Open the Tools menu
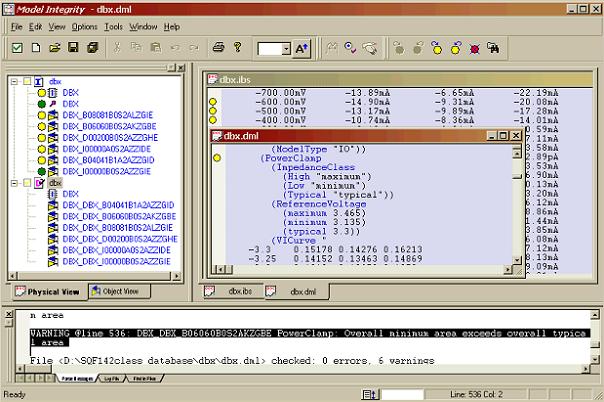This screenshot has height=402, width=604. 113,27
